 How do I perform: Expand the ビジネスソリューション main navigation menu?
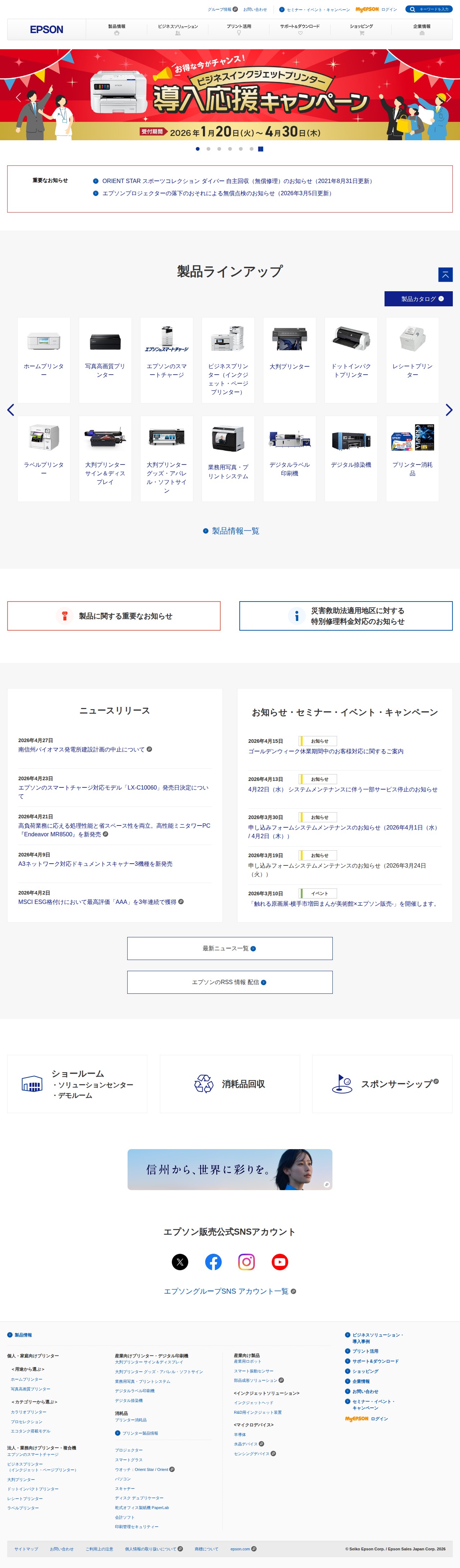pos(178,29)
